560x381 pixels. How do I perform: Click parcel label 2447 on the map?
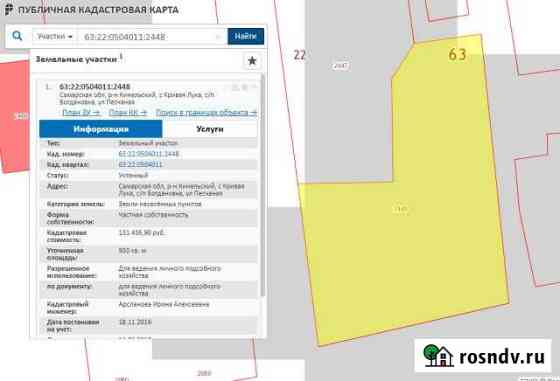coord(340,66)
